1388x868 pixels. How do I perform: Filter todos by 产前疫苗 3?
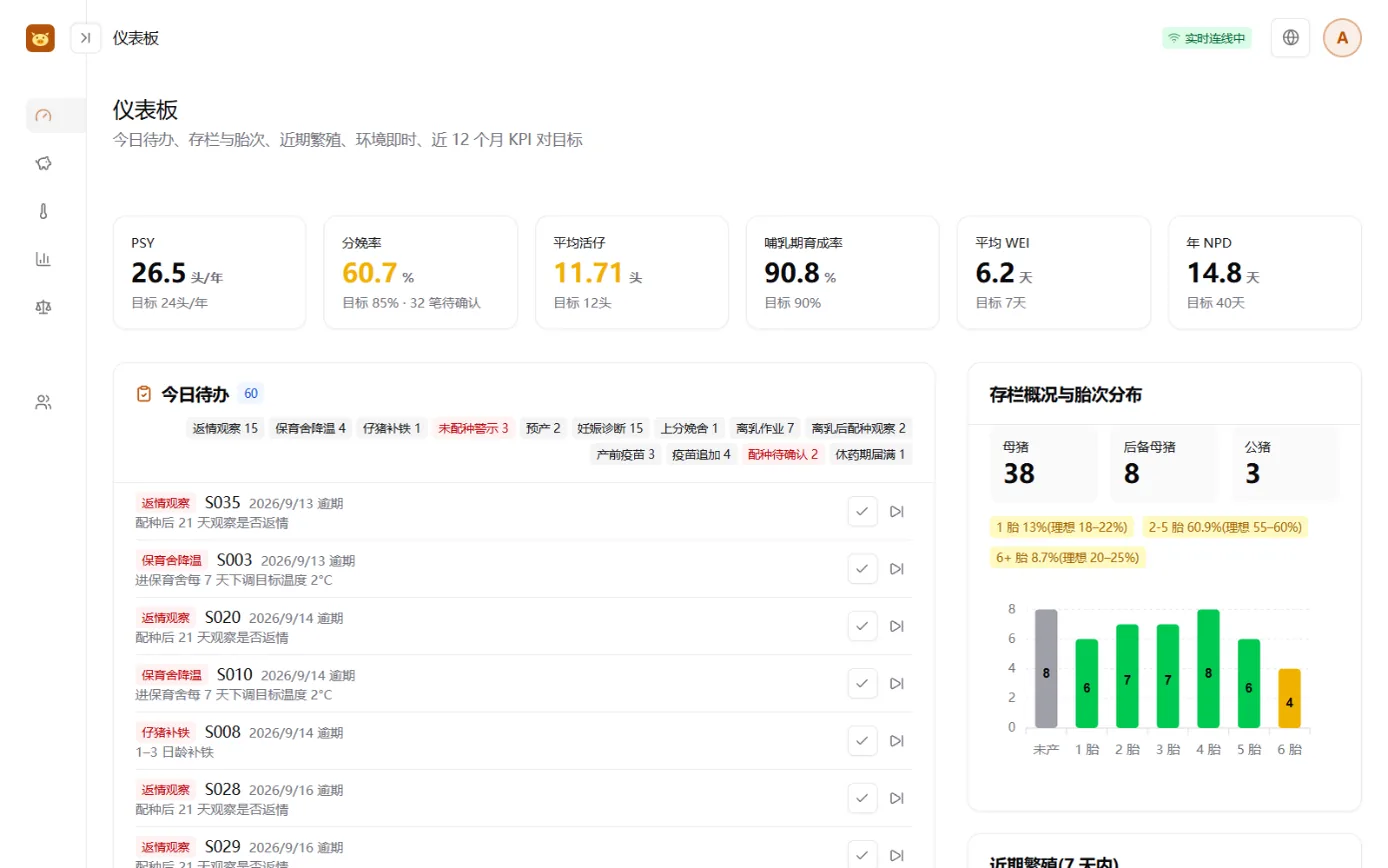(x=626, y=454)
